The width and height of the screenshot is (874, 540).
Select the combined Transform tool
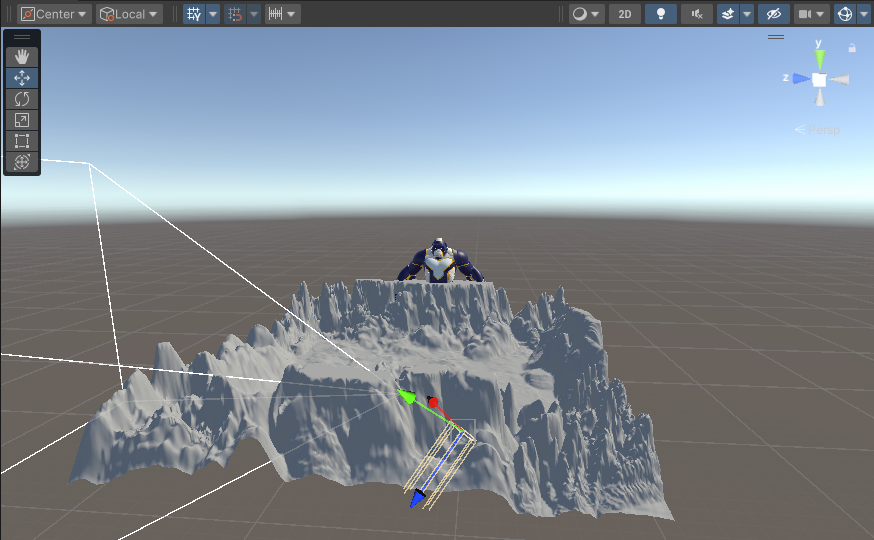point(22,162)
